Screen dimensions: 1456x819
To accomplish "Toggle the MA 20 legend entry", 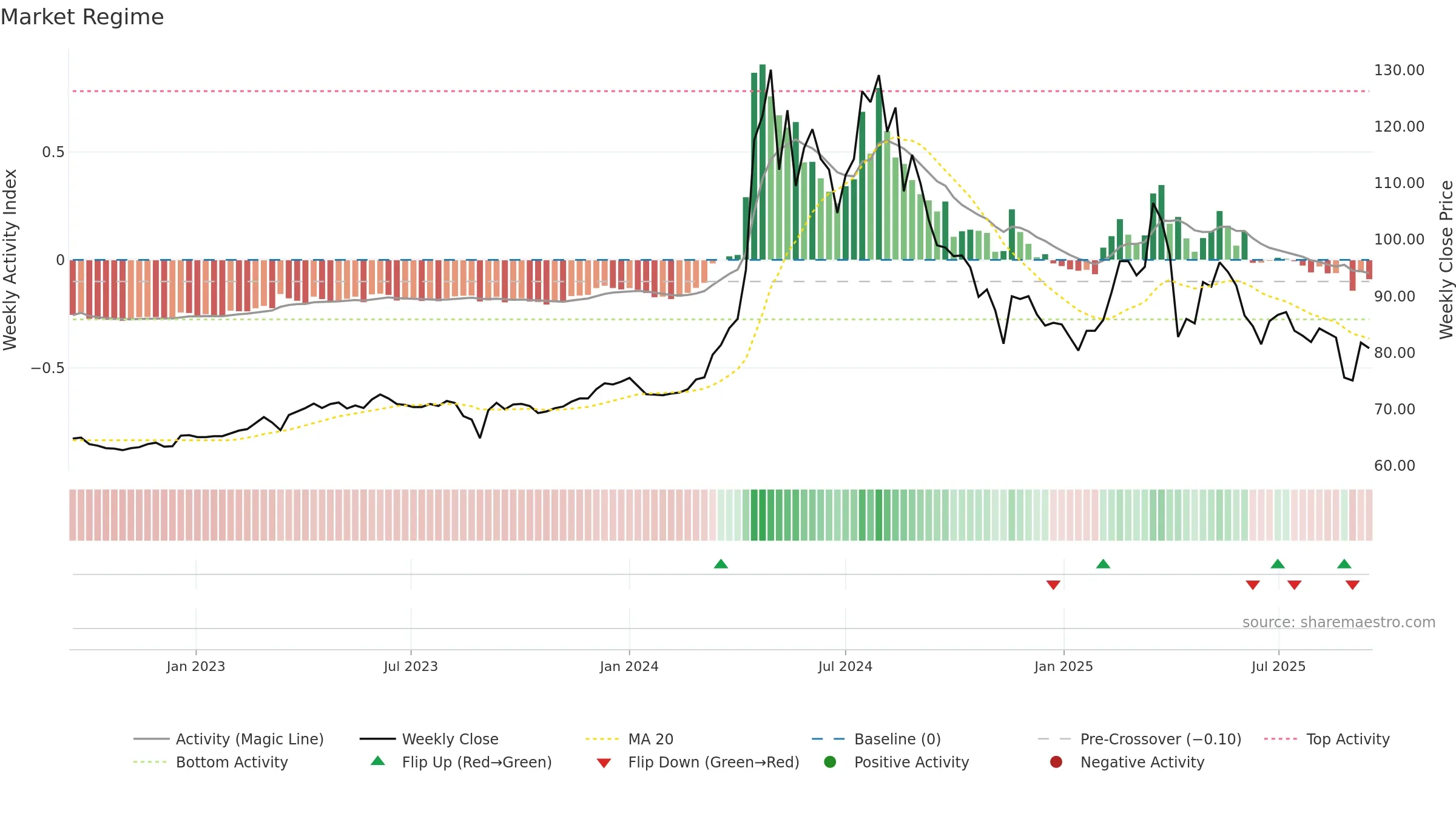I will point(629,739).
